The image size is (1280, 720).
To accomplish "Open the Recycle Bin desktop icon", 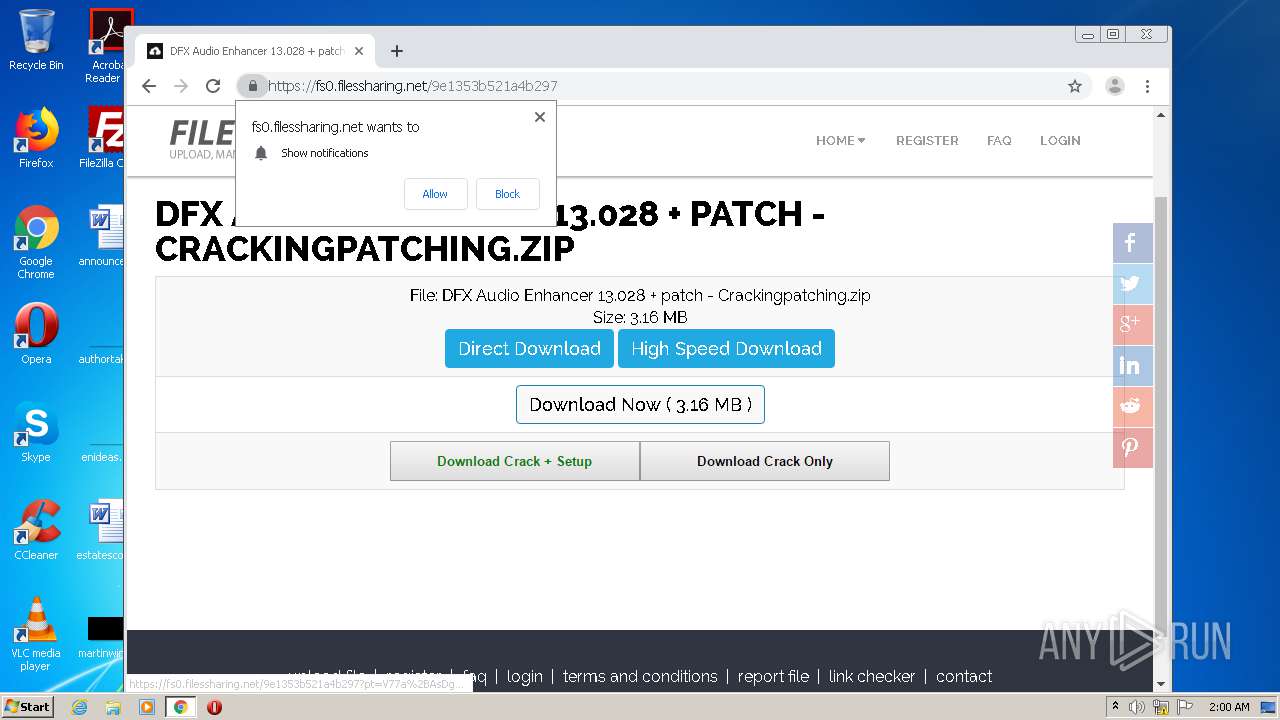I will tap(36, 40).
